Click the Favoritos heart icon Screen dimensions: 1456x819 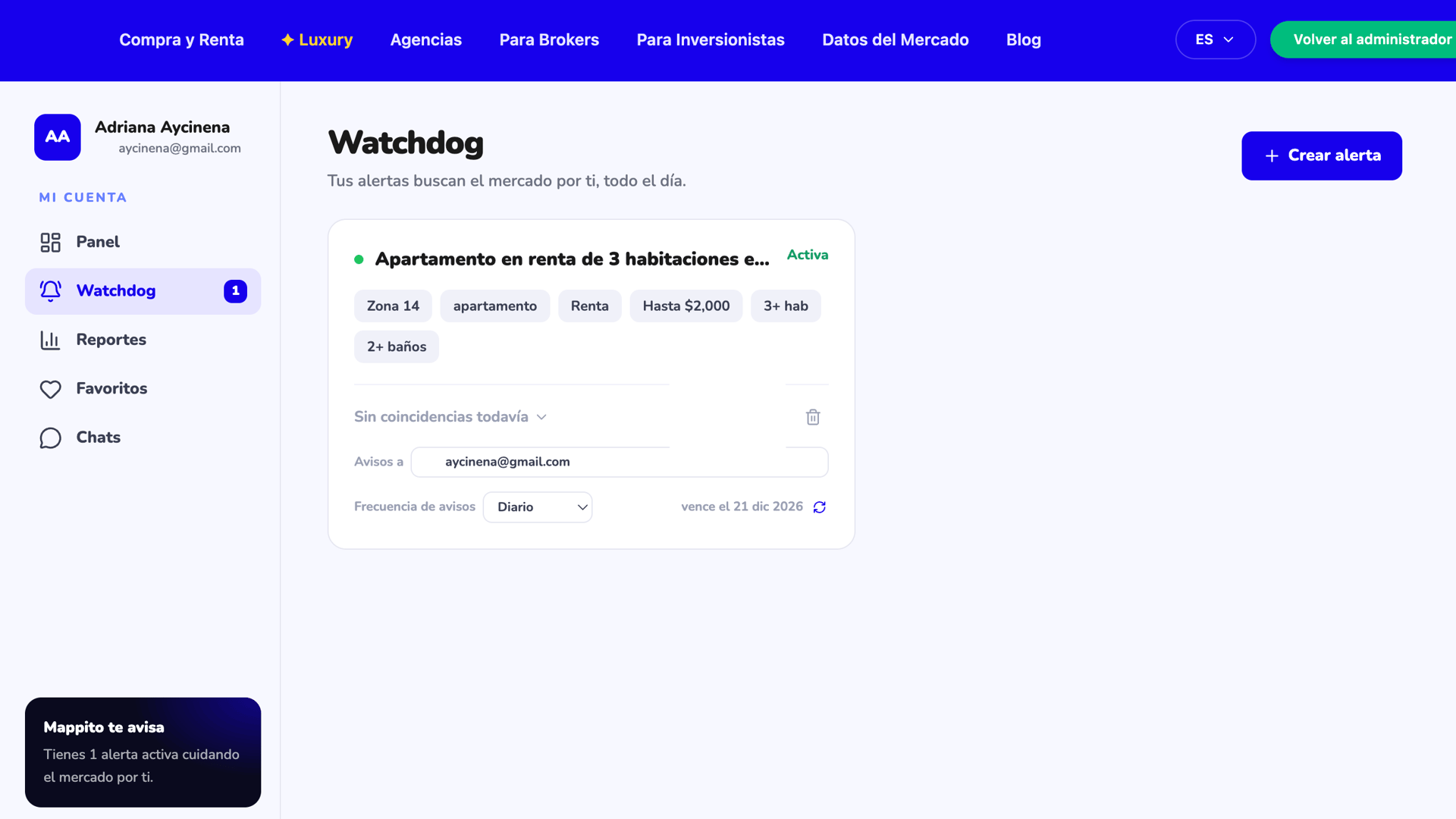pos(51,389)
